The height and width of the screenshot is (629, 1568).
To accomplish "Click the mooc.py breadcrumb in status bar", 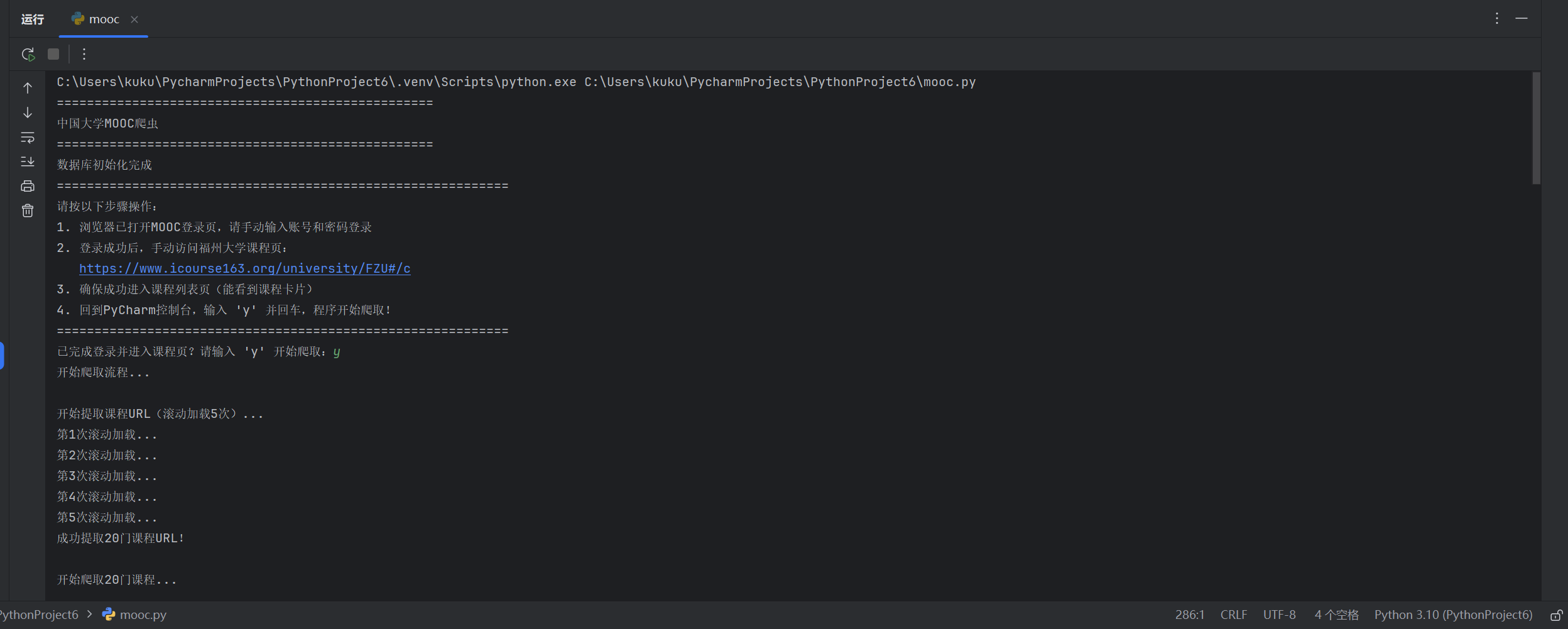I will [x=143, y=615].
